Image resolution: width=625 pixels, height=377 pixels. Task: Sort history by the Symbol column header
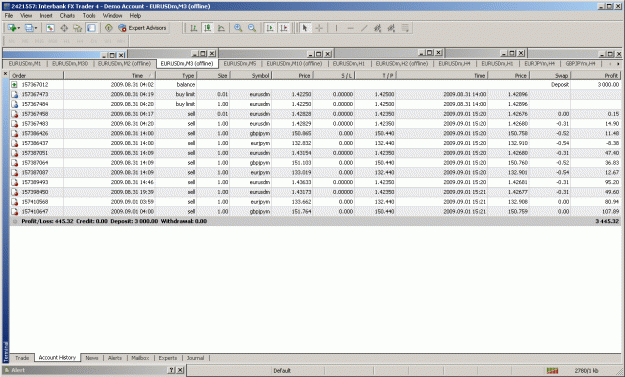click(251, 75)
